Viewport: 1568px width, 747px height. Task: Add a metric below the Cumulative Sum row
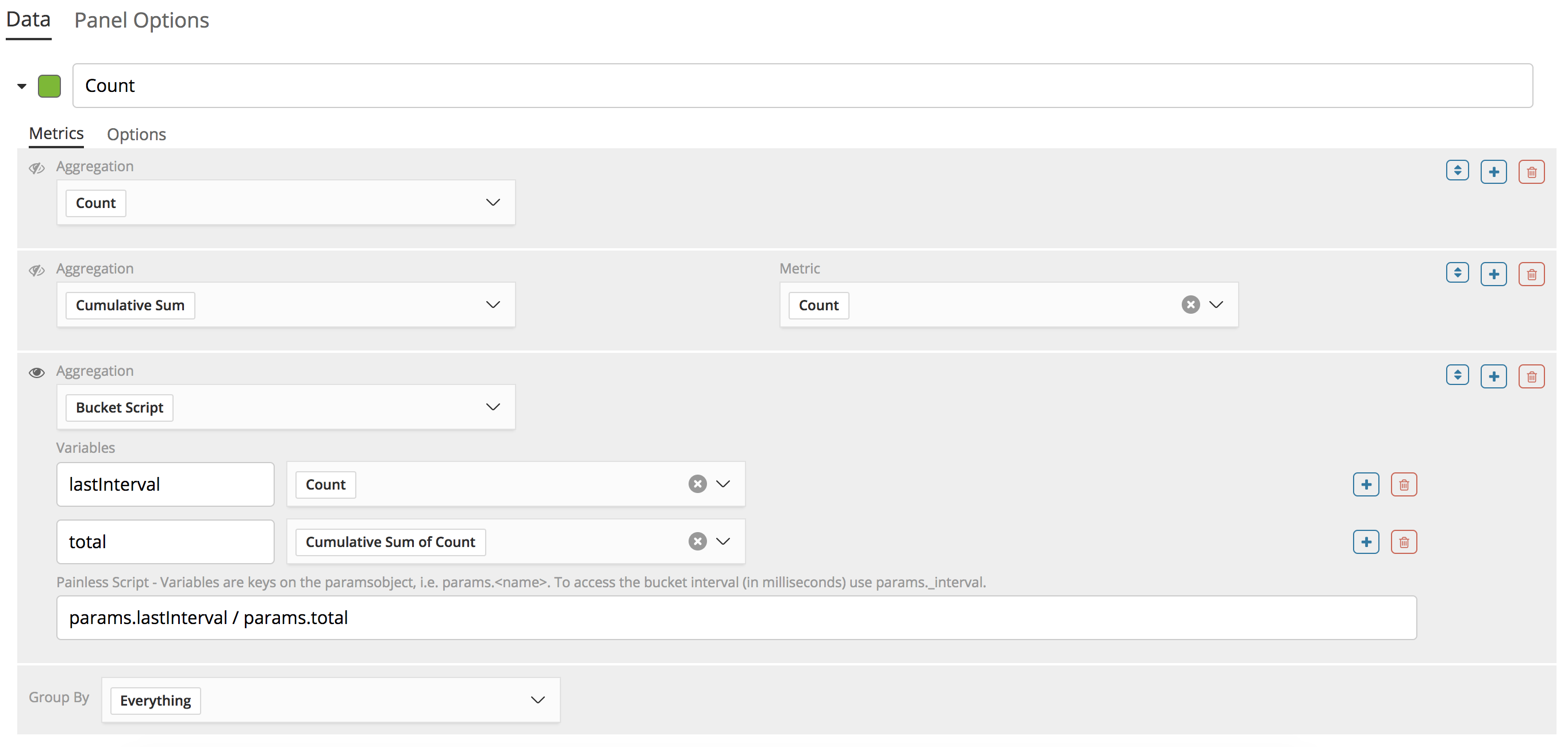(1493, 274)
